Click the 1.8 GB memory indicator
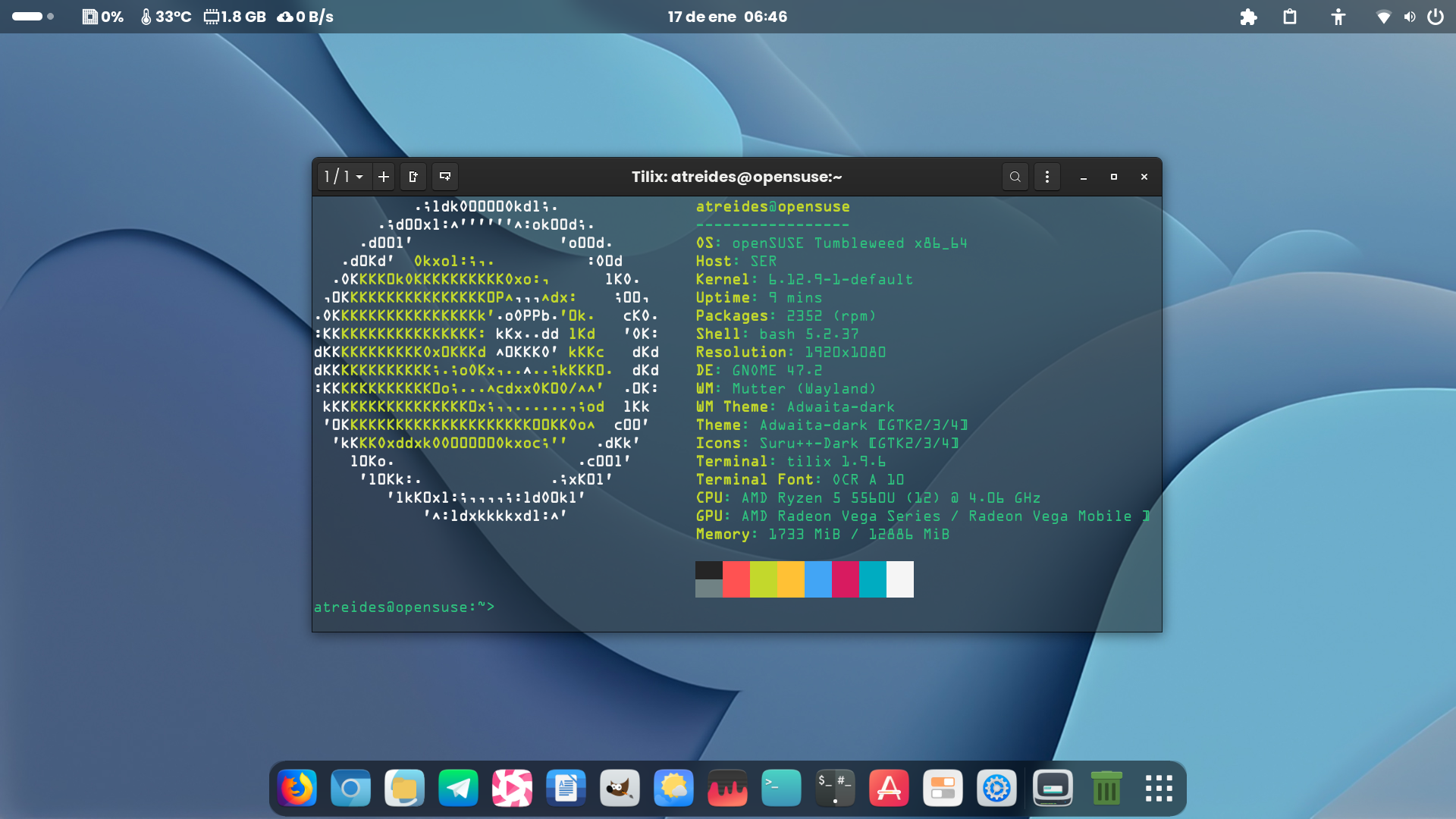Image resolution: width=1456 pixels, height=819 pixels. pos(235,17)
